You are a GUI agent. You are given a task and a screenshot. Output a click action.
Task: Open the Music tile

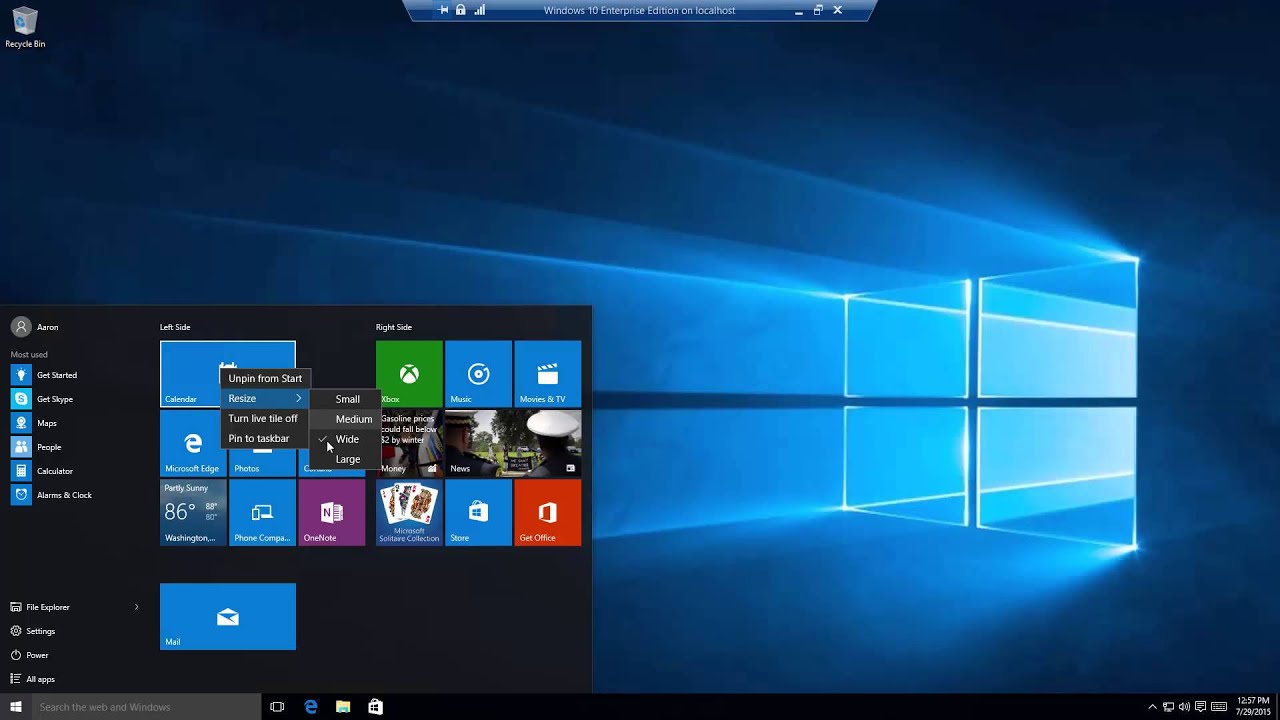[478, 373]
